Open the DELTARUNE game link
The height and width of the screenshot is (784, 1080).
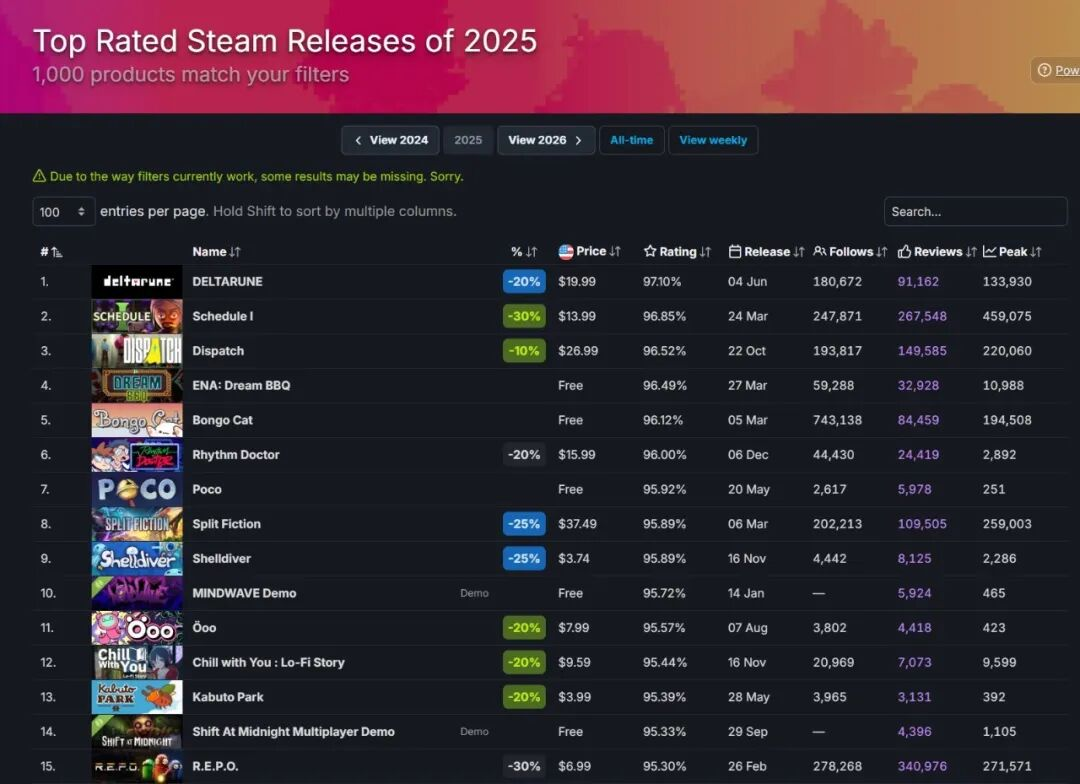click(227, 282)
